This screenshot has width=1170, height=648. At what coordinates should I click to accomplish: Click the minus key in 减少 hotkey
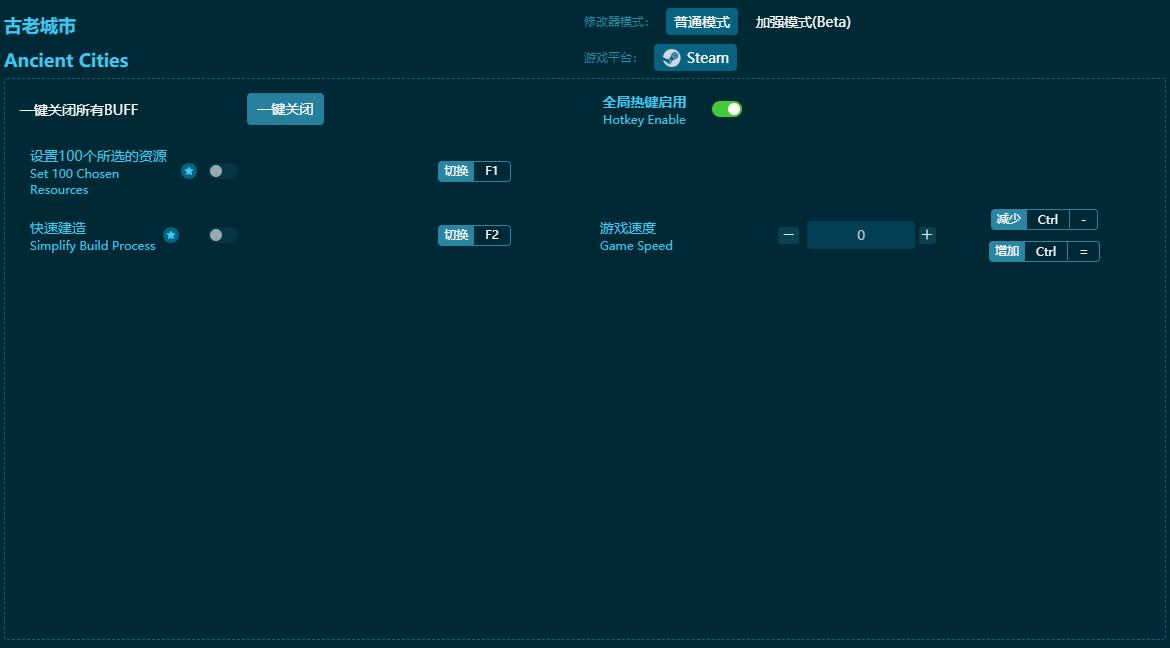click(x=1083, y=220)
